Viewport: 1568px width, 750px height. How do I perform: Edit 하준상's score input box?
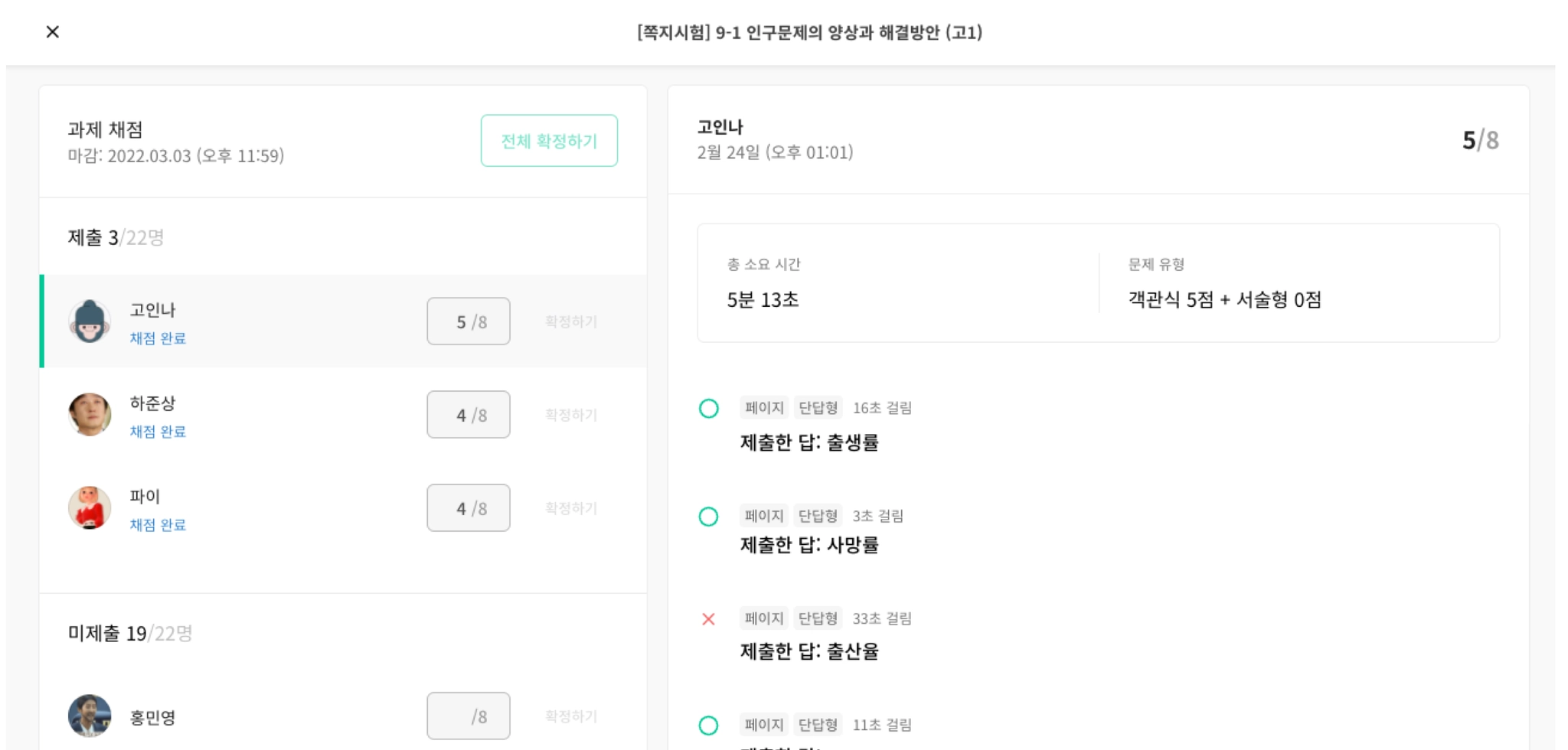point(468,415)
